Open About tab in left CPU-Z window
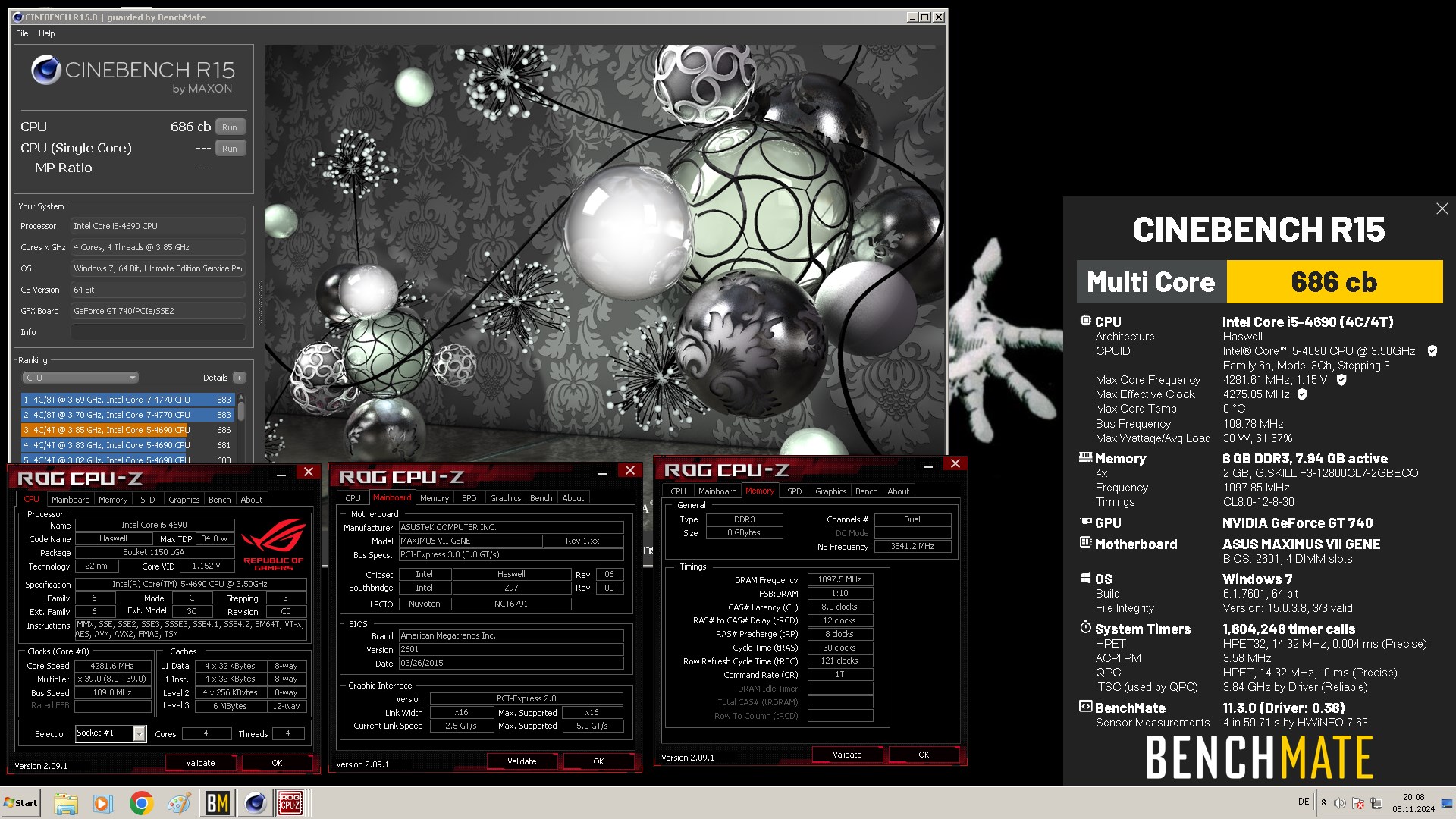This screenshot has height=819, width=1456. tap(251, 500)
